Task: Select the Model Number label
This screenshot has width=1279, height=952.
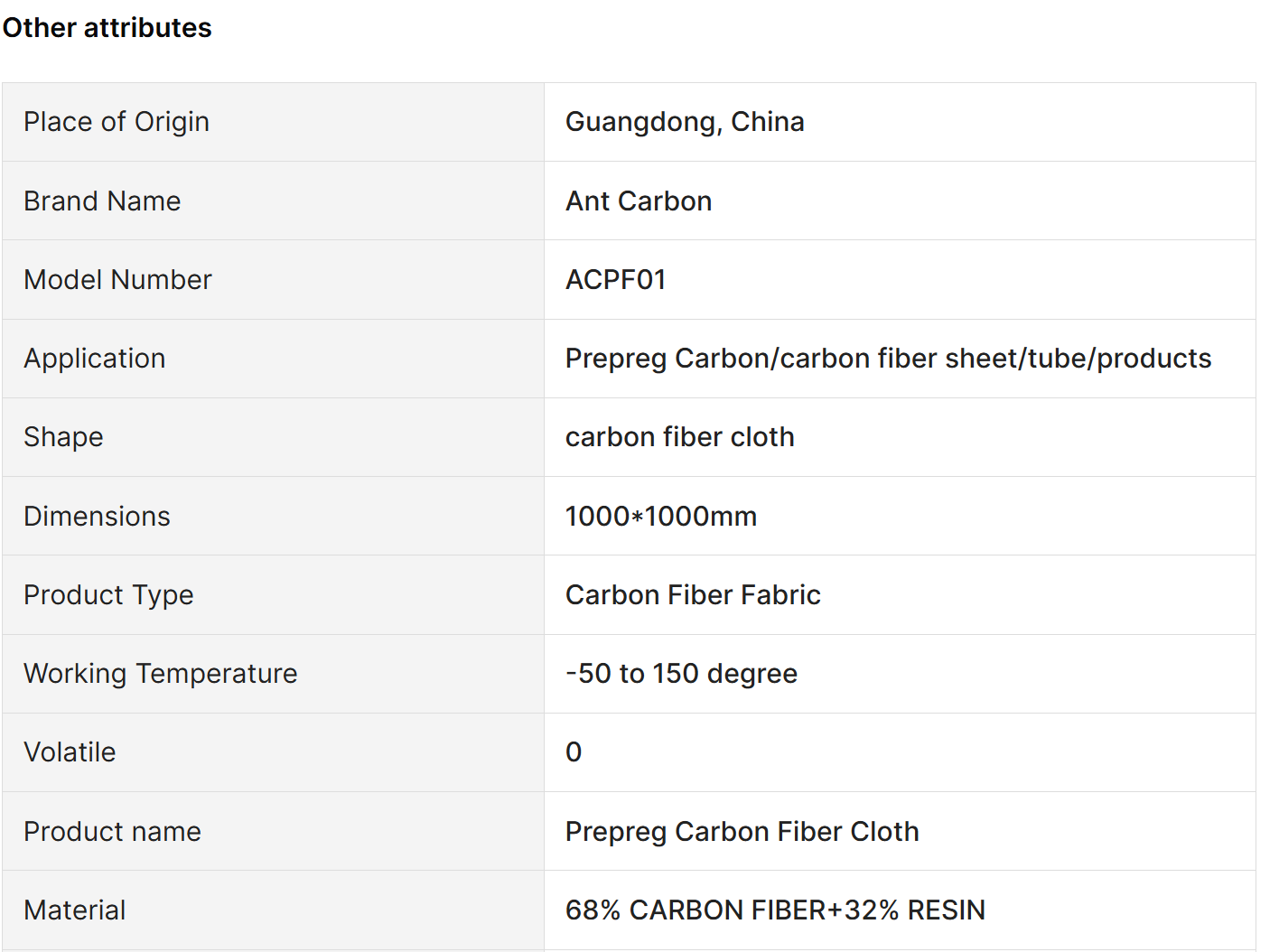Action: point(117,280)
